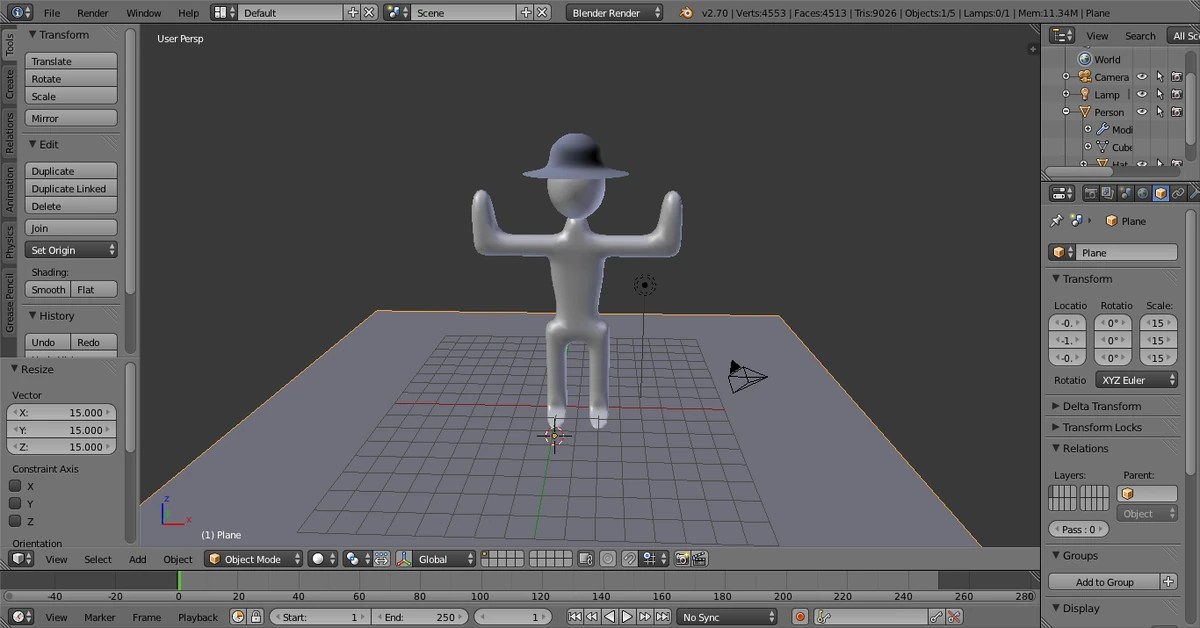Click the Camera icon next to Camera object
Screen dimensions: 1200x628
pyautogui.click(x=1085, y=76)
